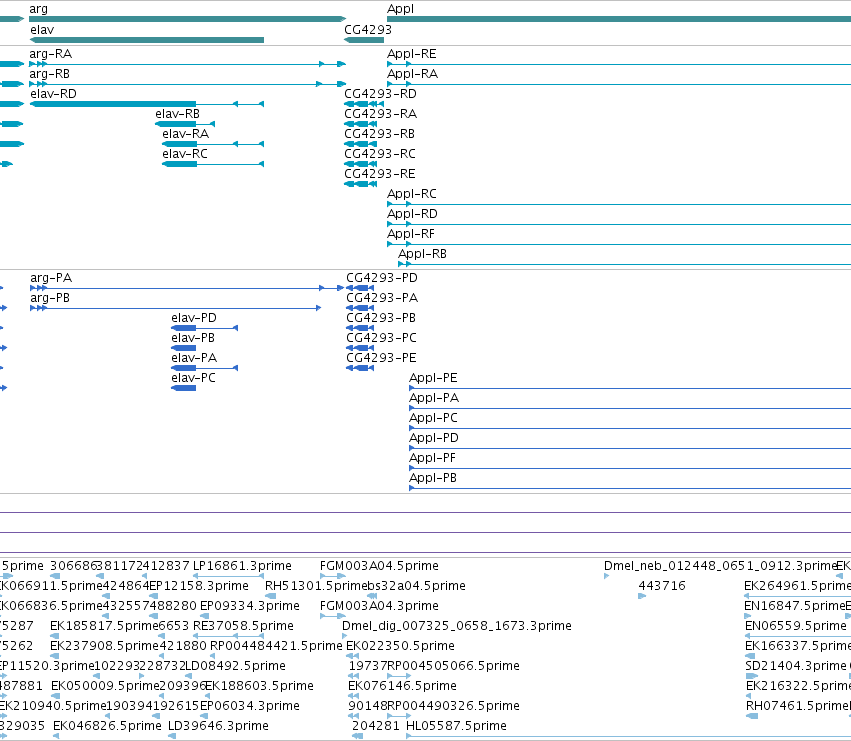851x741 pixels.
Task: Choose the elav-RA transcript
Action: click(186, 134)
